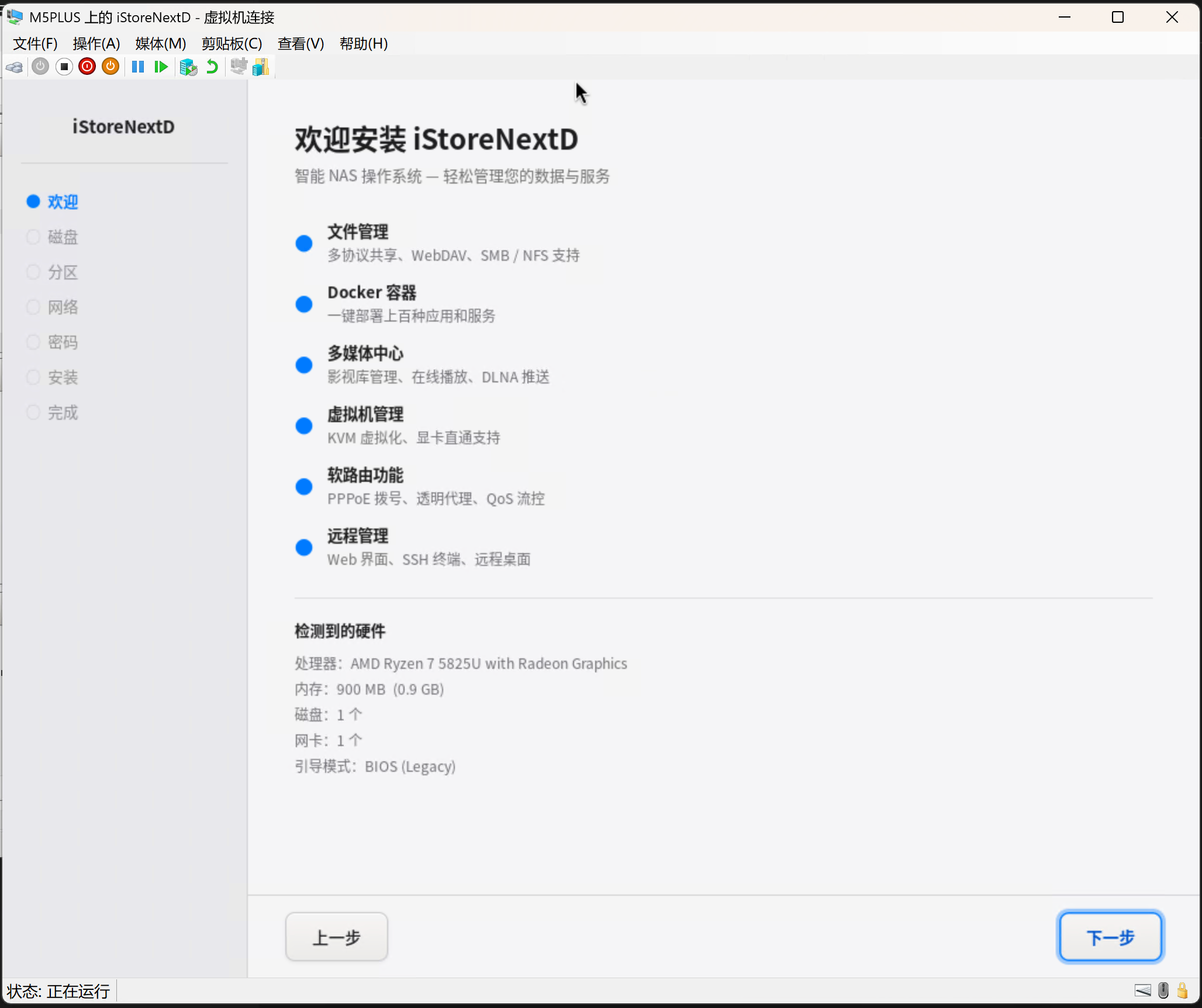
Task: Click the green Reset play icon
Action: point(161,67)
